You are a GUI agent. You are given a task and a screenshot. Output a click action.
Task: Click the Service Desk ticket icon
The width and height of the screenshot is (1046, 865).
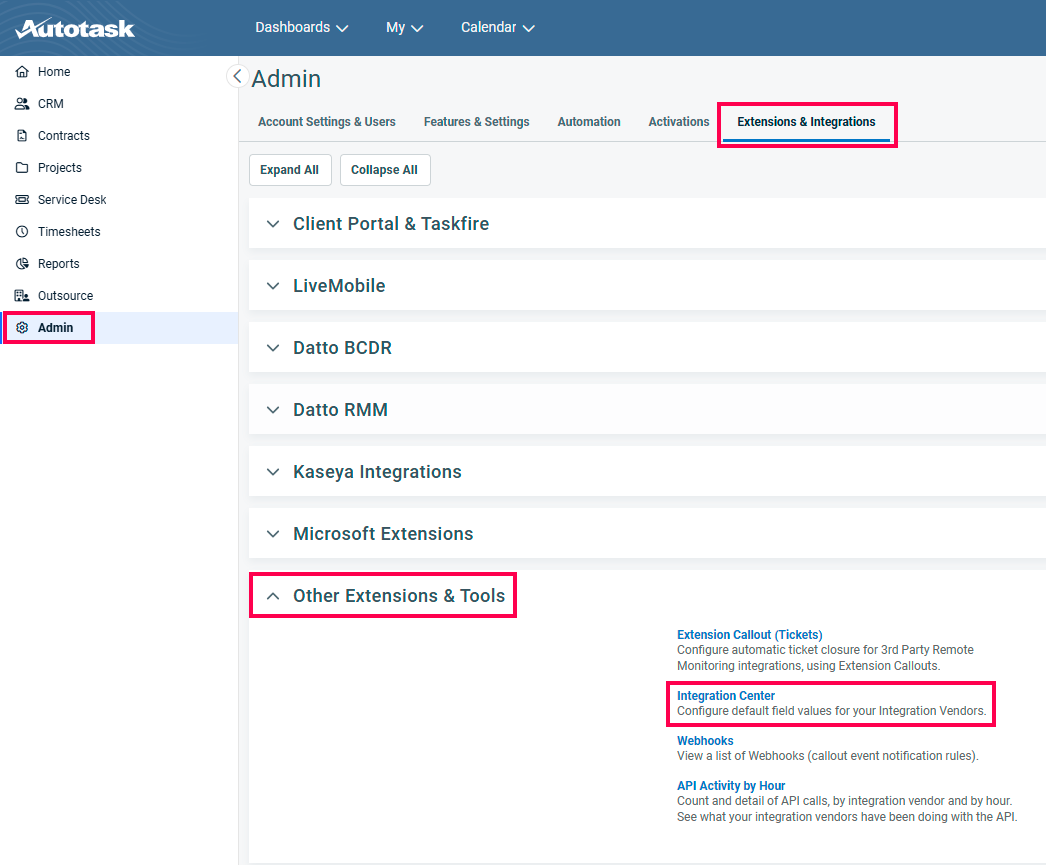[x=22, y=200]
